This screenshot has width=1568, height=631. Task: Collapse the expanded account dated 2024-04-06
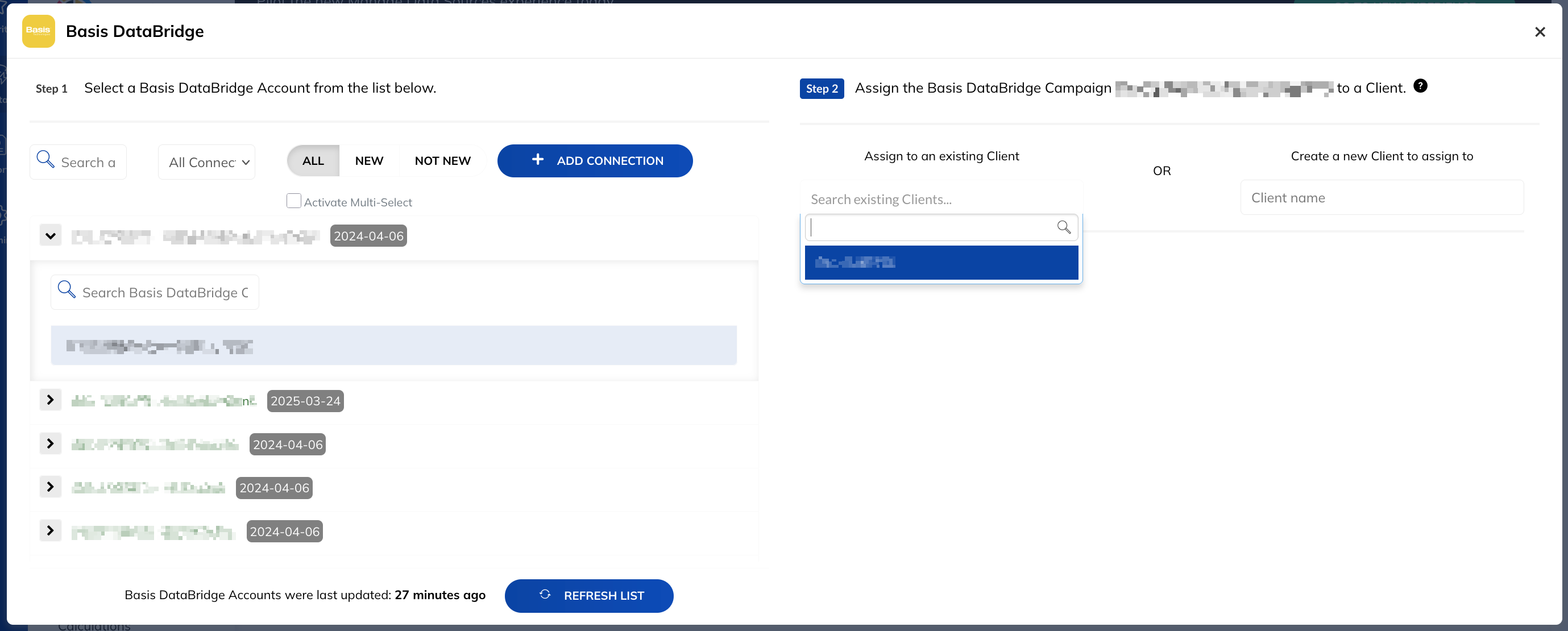click(x=51, y=235)
